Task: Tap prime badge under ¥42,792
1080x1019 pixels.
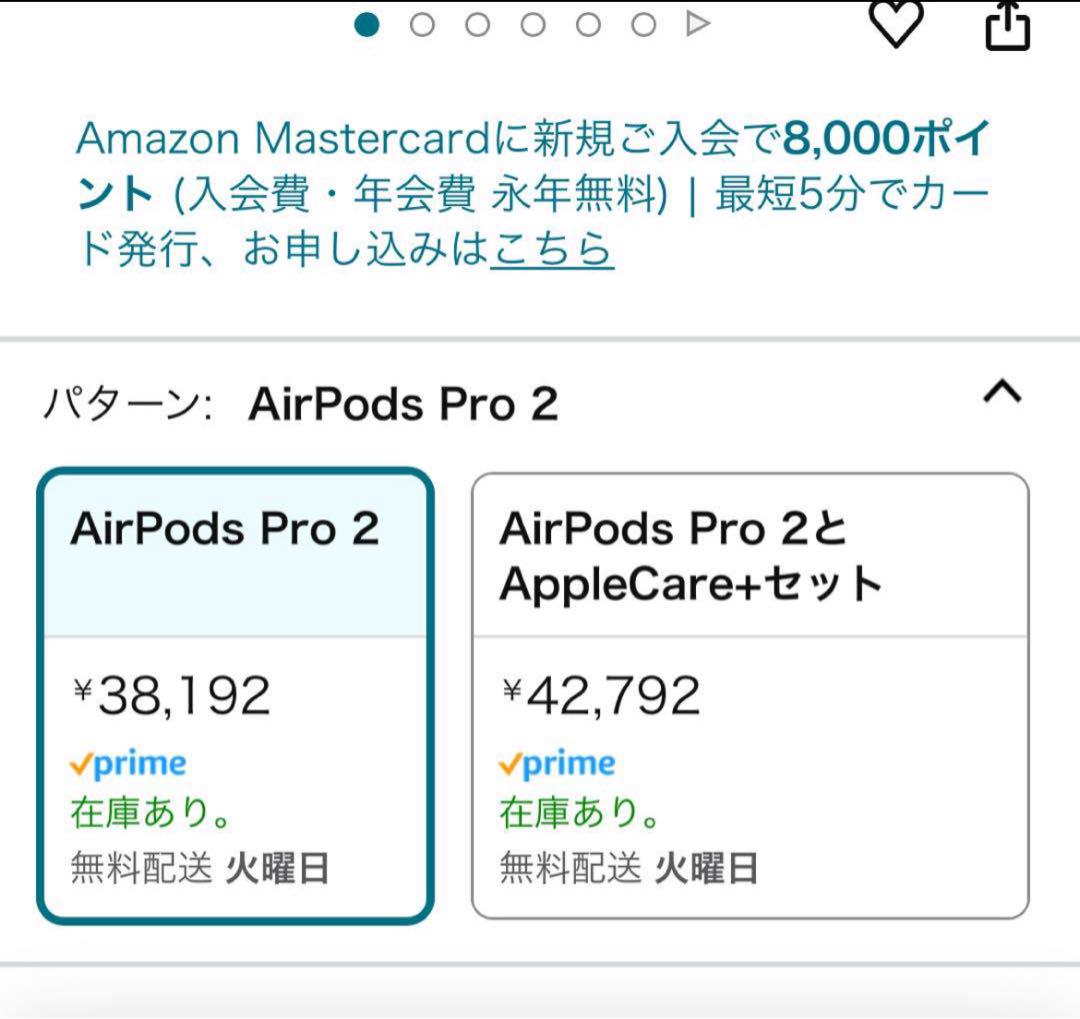Action: pos(557,764)
